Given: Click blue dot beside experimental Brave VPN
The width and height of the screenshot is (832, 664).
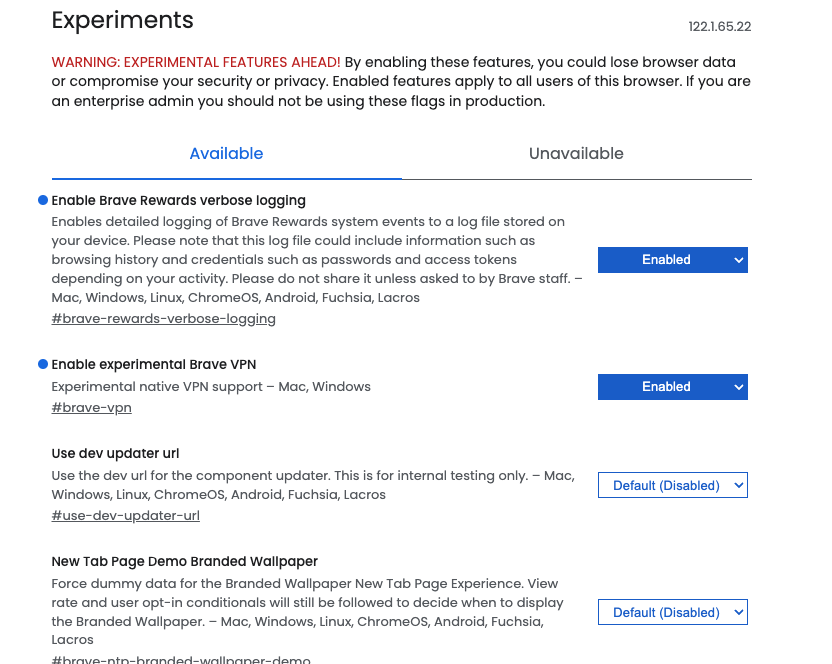Looking at the screenshot, I should [43, 364].
